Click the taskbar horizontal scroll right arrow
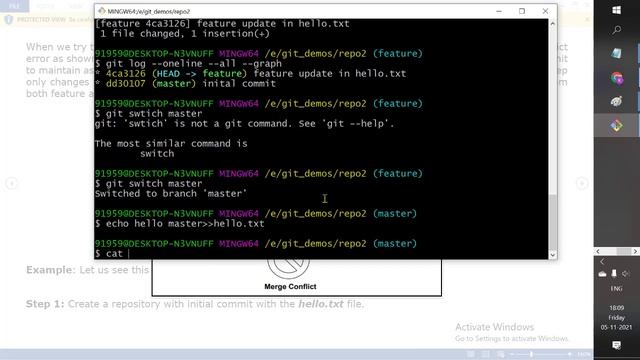Screen dimensions: 640x360 point(636,251)
